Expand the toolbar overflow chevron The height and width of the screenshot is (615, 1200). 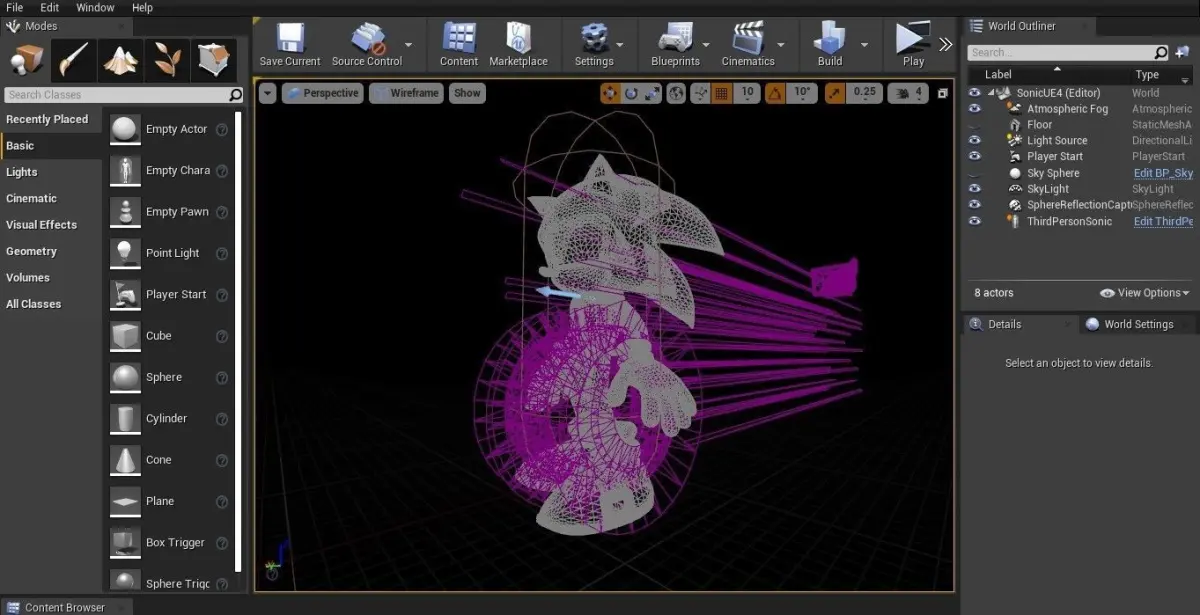[x=945, y=44]
